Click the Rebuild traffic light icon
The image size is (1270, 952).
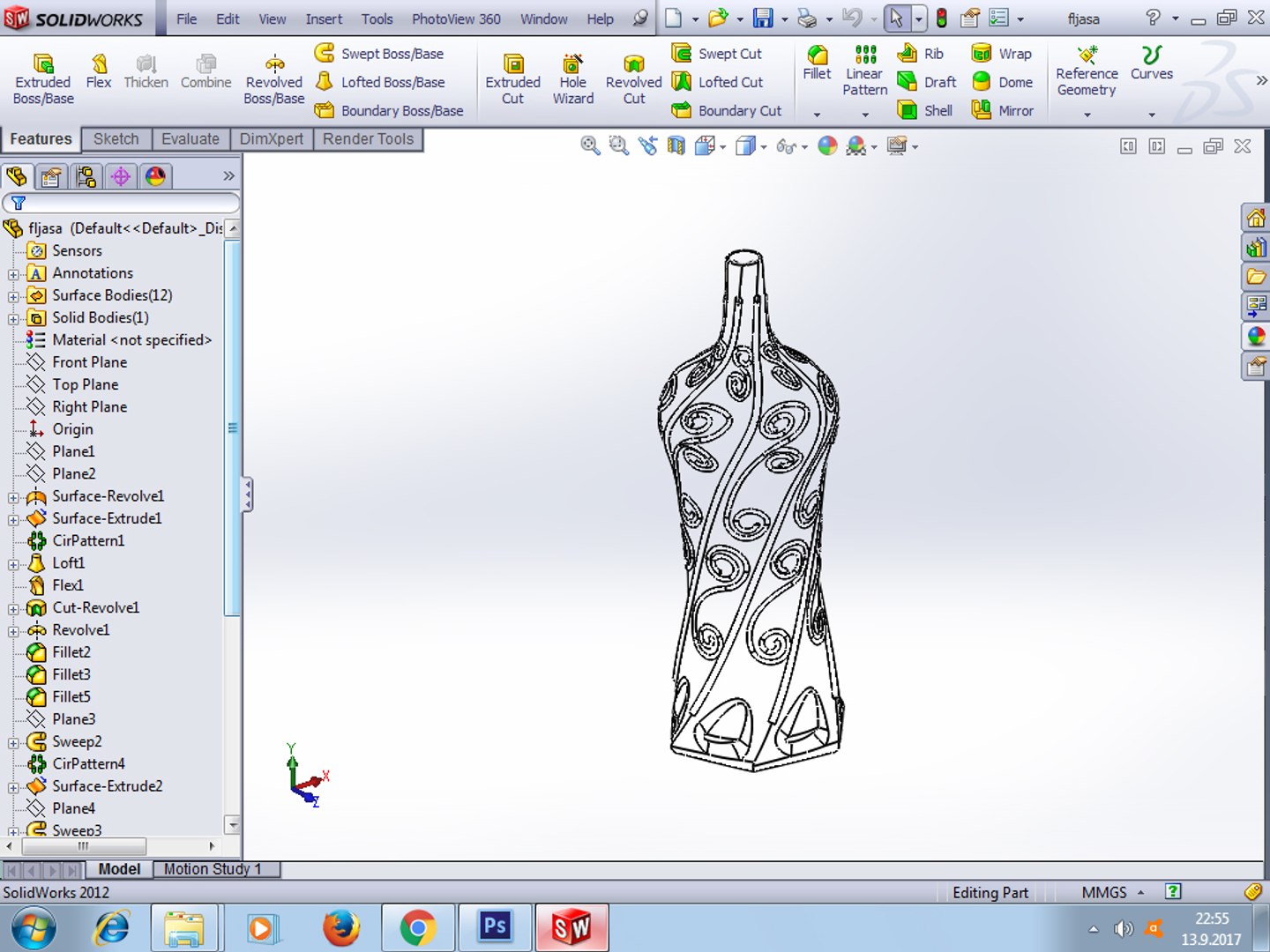pos(942,18)
